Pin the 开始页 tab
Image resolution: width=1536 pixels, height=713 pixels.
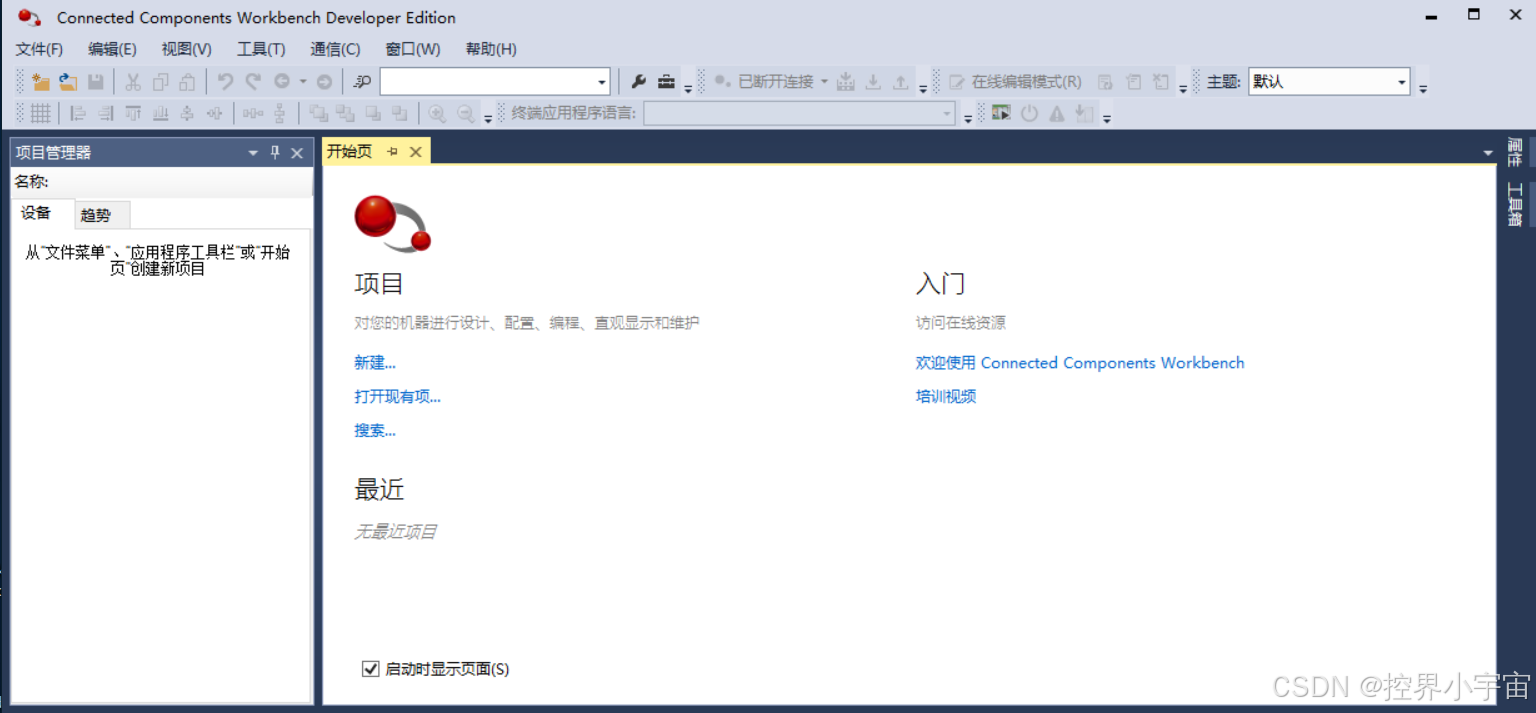(393, 152)
